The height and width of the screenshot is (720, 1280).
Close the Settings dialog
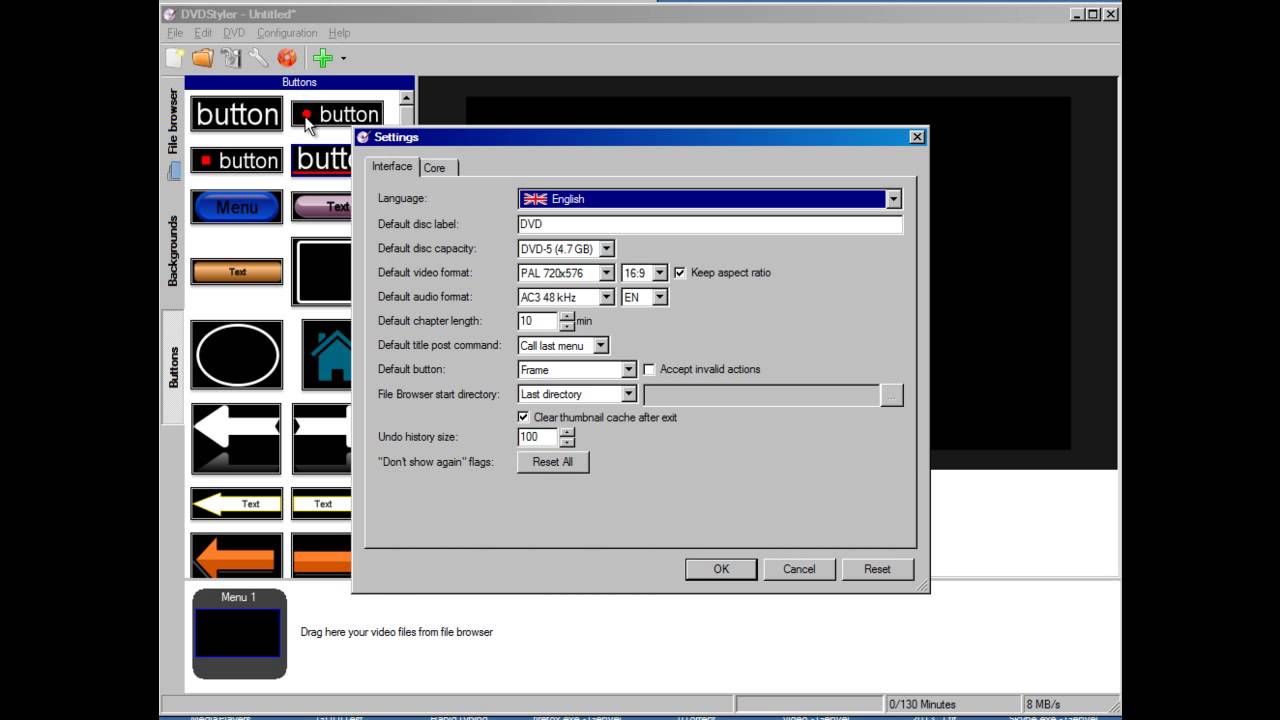coord(917,137)
